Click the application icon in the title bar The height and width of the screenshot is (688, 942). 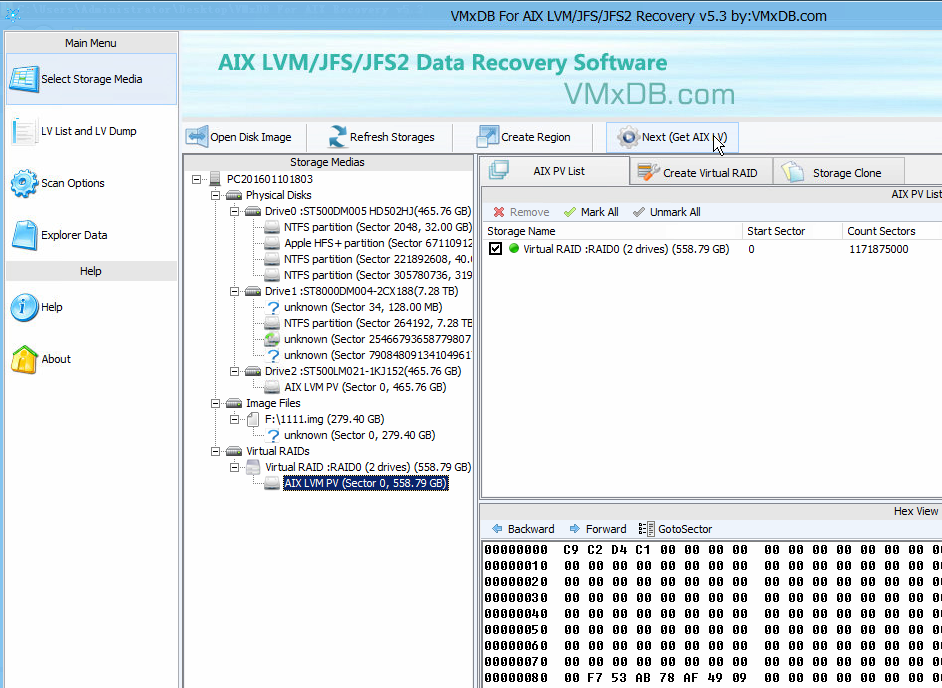[x=13, y=14]
